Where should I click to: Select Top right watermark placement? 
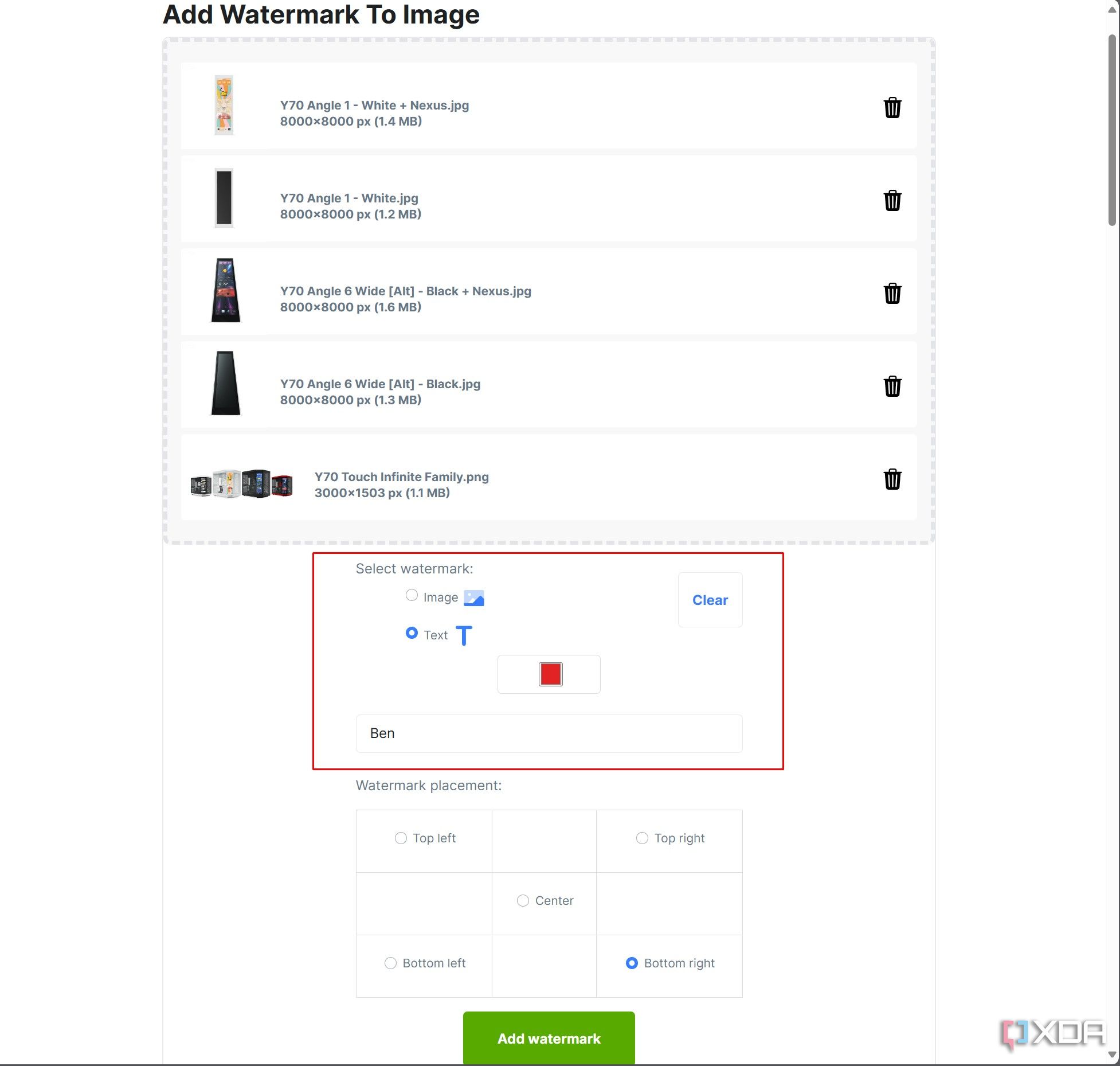tap(641, 838)
